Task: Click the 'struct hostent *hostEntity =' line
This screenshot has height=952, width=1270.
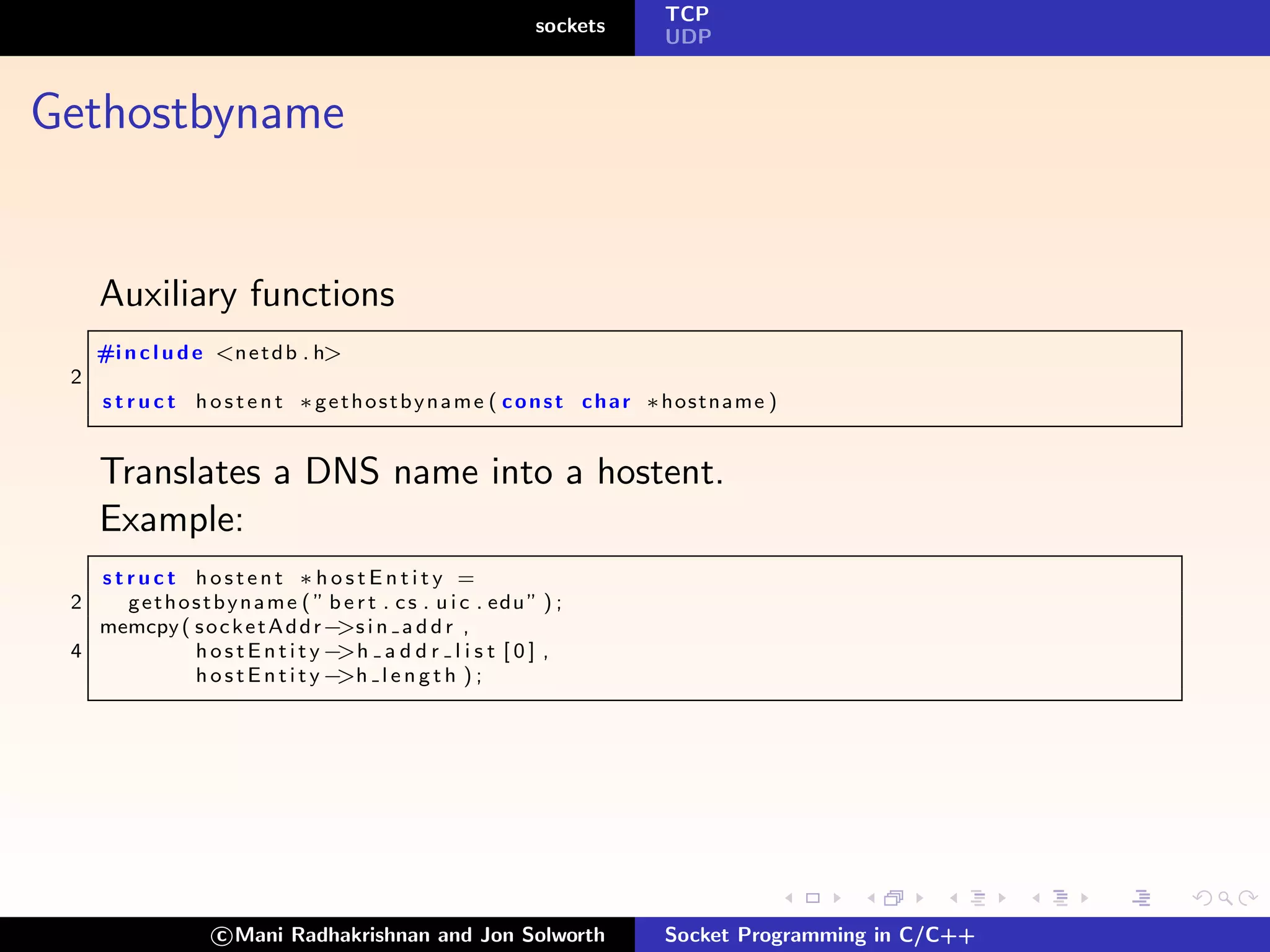Action: pyautogui.click(x=288, y=578)
